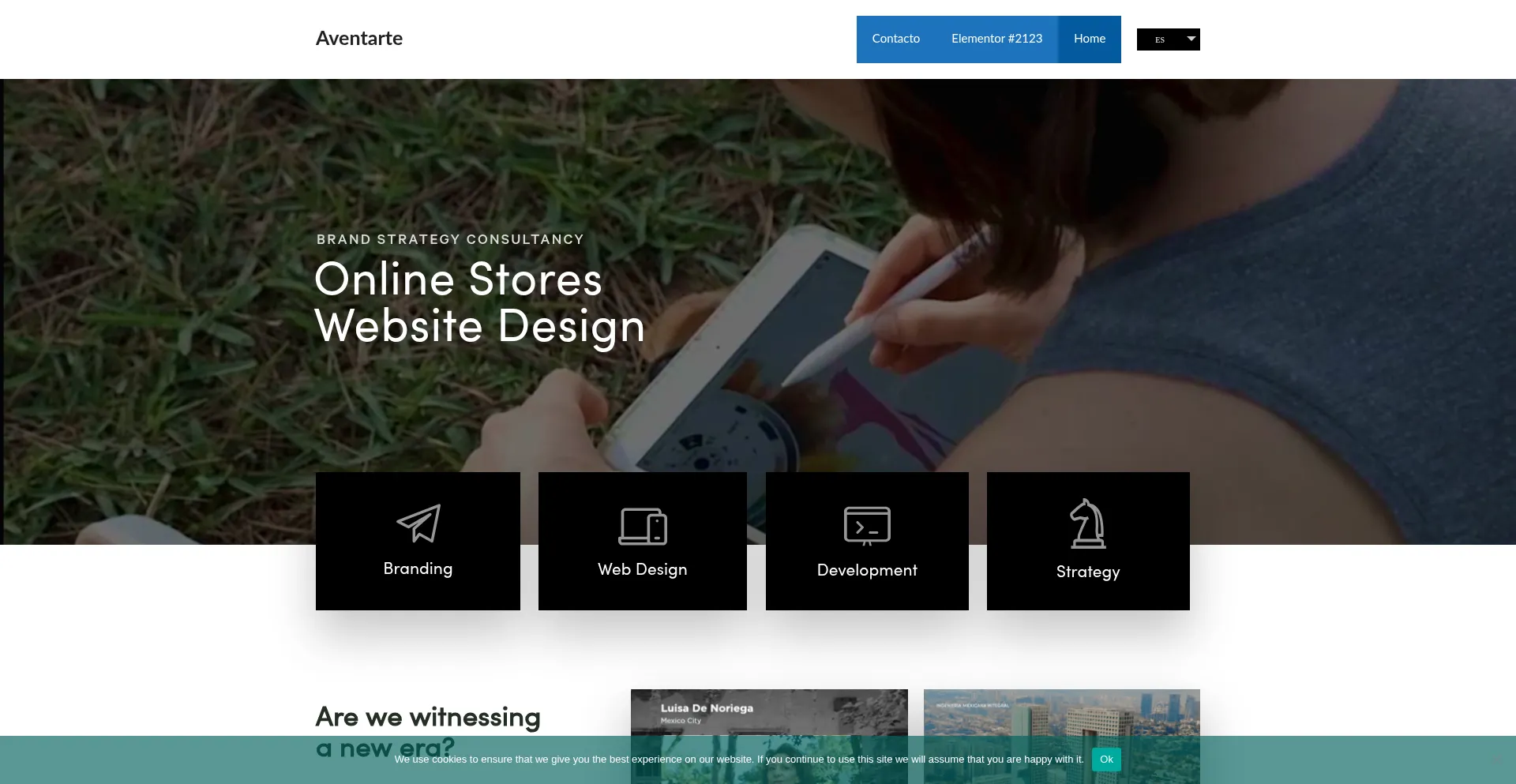1516x784 pixels.
Task: Click the Strategy card label
Action: pos(1087,572)
